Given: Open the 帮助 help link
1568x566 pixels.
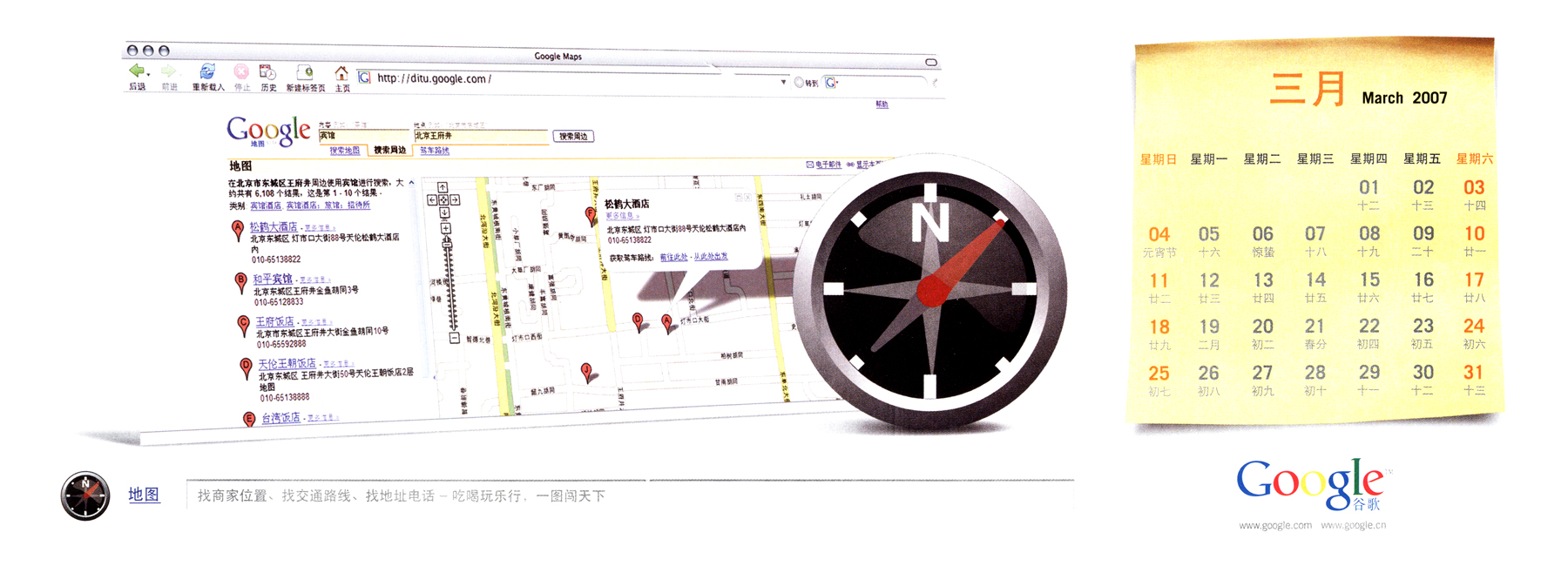Looking at the screenshot, I should (x=882, y=104).
